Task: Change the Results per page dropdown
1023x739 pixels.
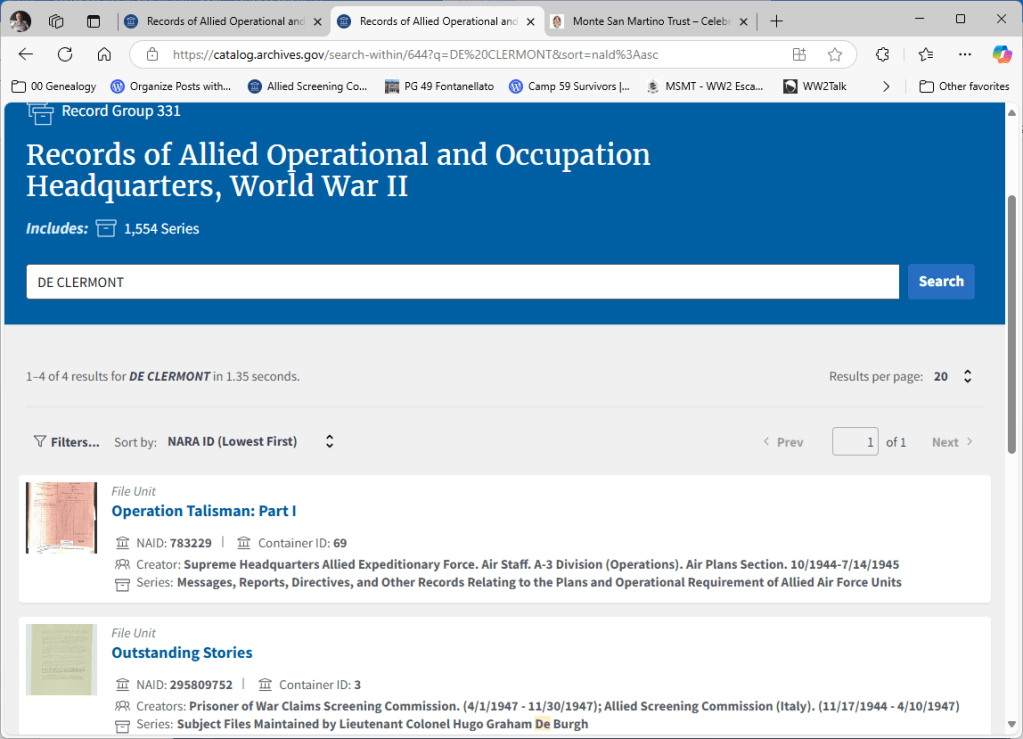Action: (953, 377)
